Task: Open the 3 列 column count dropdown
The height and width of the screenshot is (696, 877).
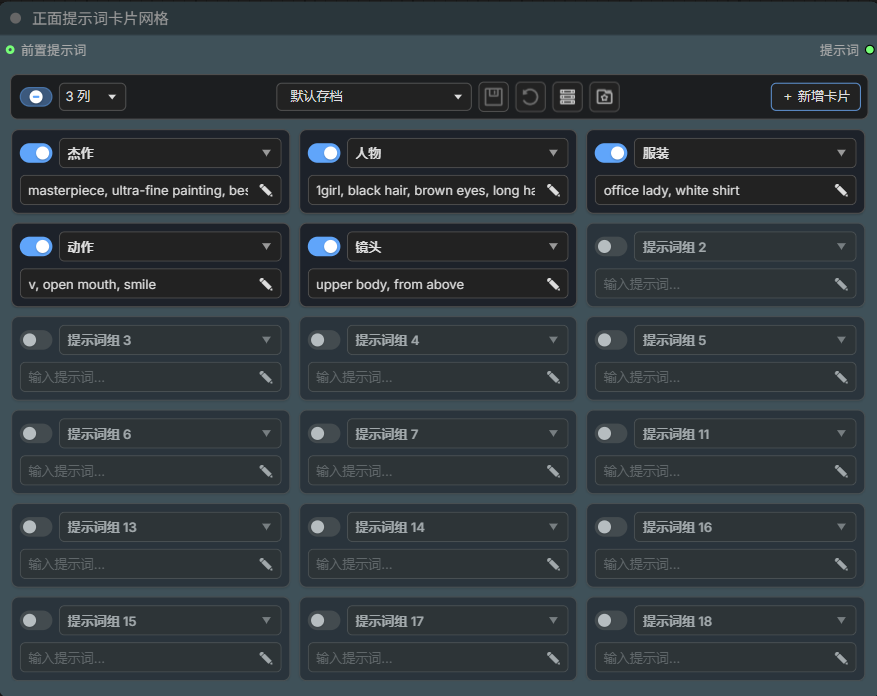Action: [92, 97]
